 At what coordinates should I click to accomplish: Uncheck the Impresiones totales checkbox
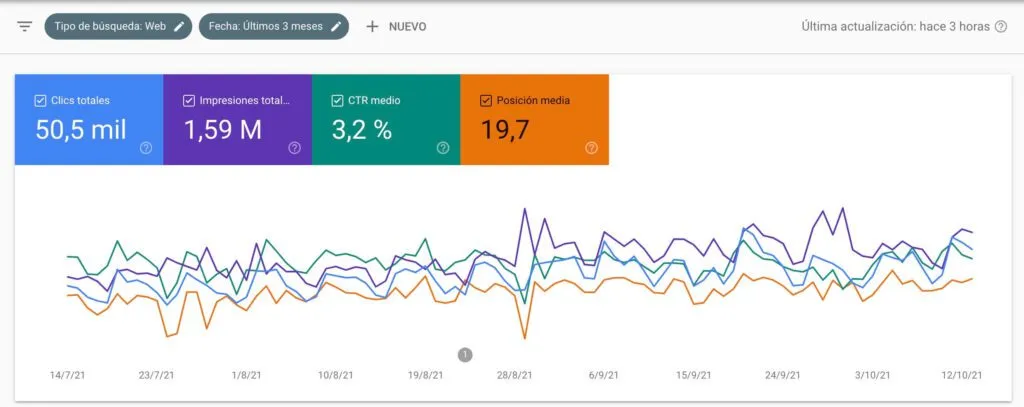point(189,101)
